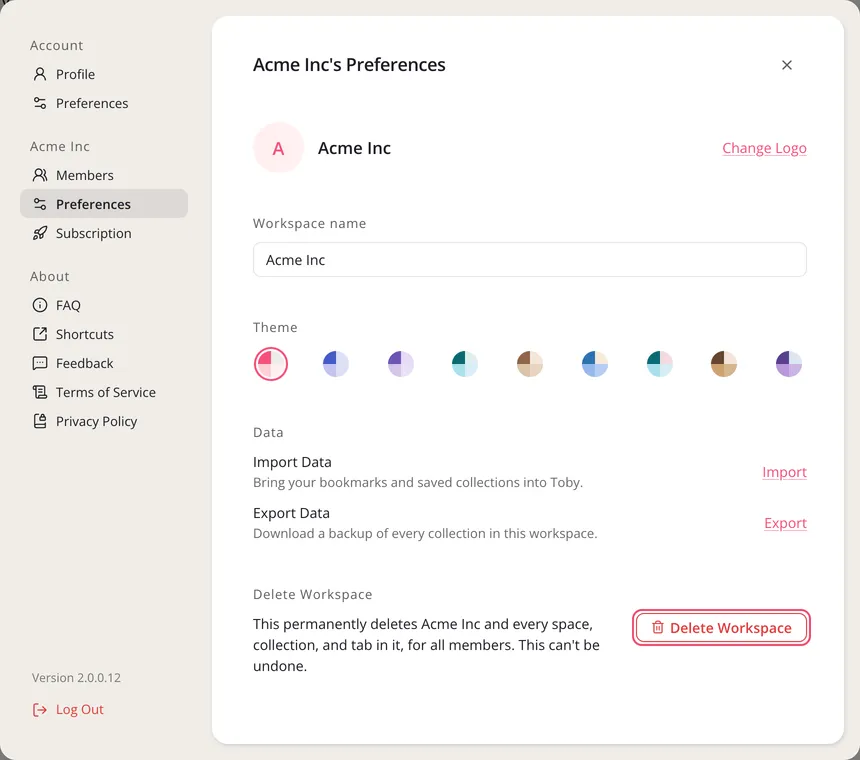The height and width of the screenshot is (760, 860).
Task: Open Feedback form
Action: coord(104,363)
